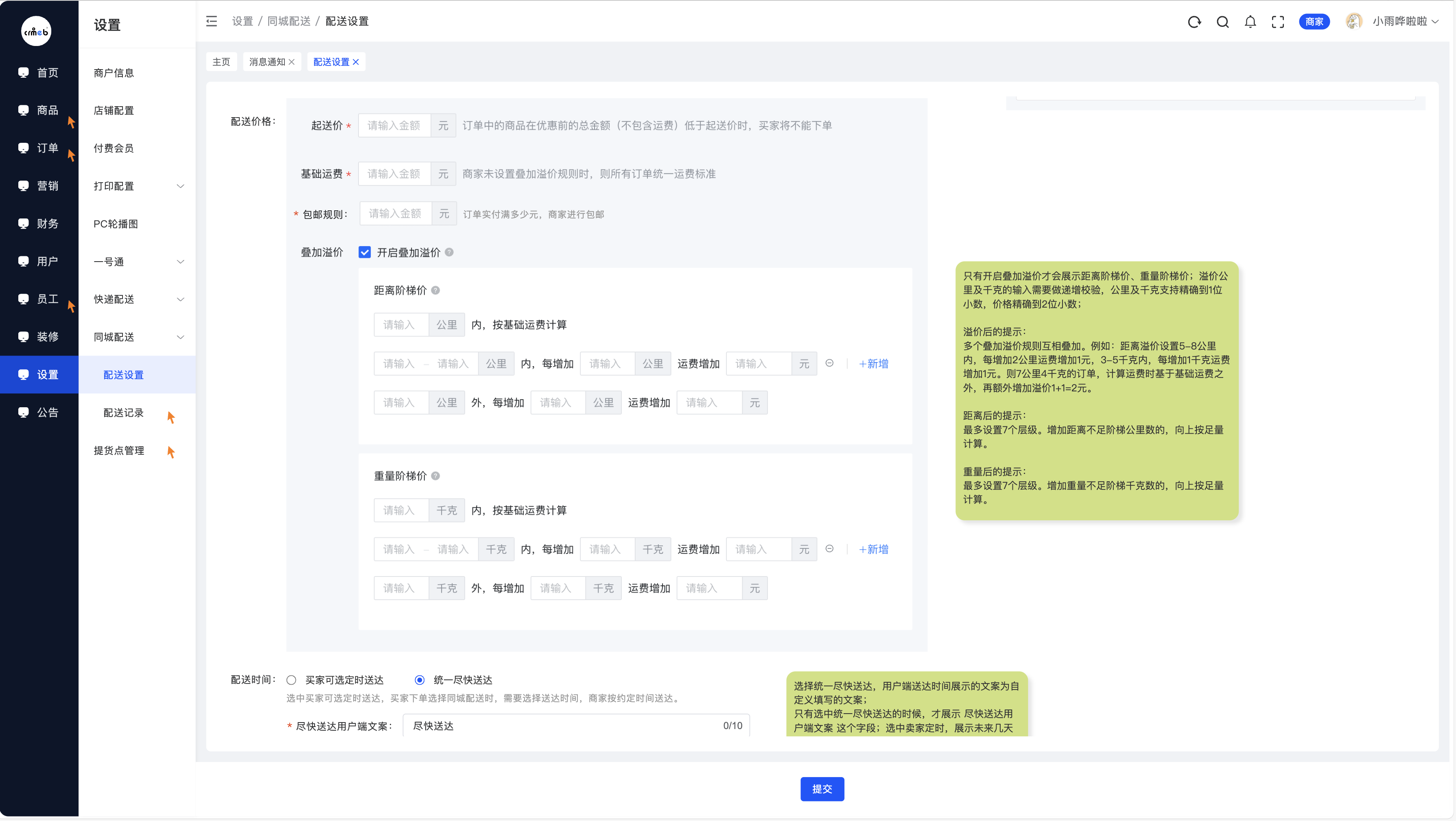Open the 小雨哗啦啦 user dropdown
This screenshot has height=821, width=1456.
coord(1405,22)
